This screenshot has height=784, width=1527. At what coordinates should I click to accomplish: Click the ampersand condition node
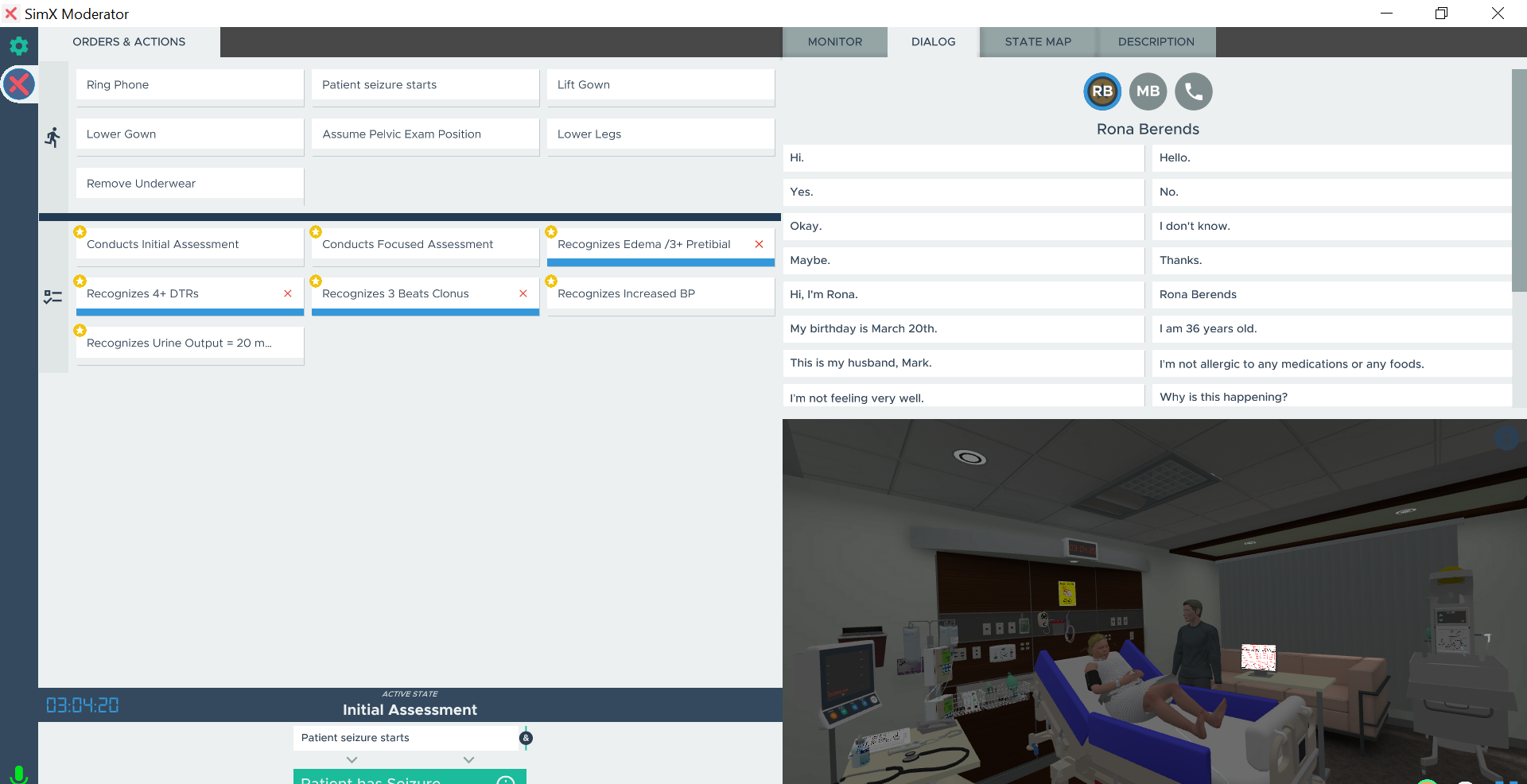[x=526, y=738]
